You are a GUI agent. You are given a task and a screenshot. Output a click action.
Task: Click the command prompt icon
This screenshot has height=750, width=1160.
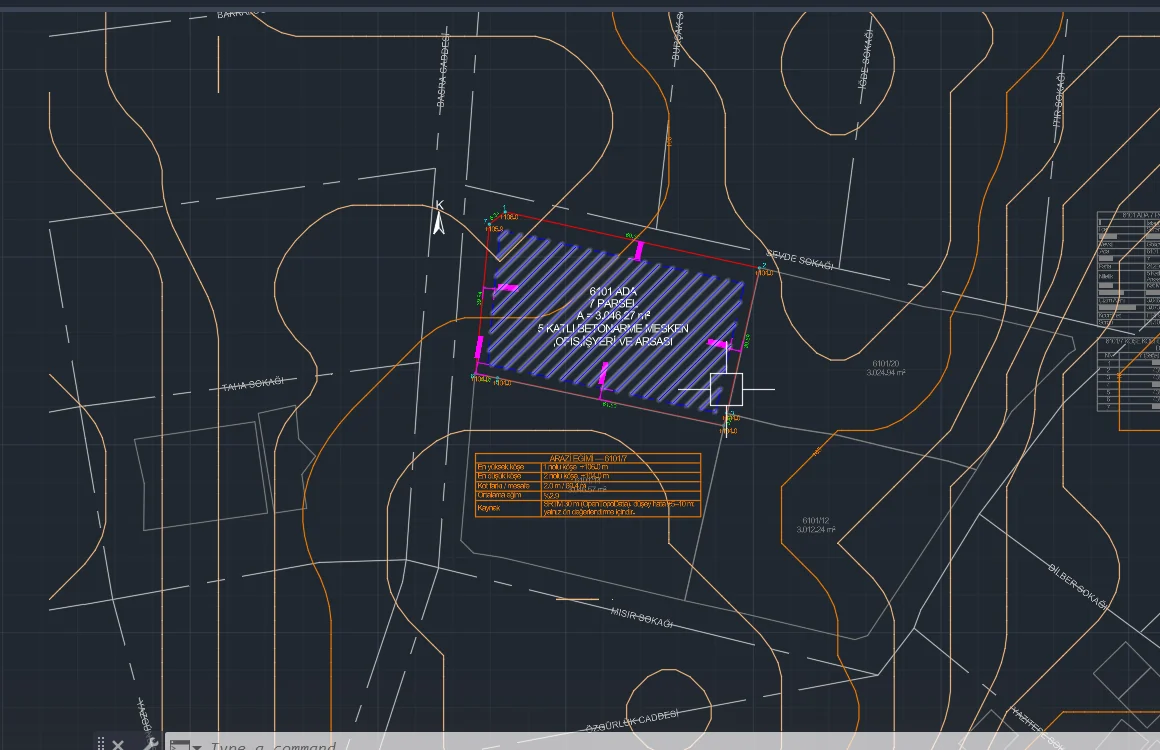pos(180,745)
